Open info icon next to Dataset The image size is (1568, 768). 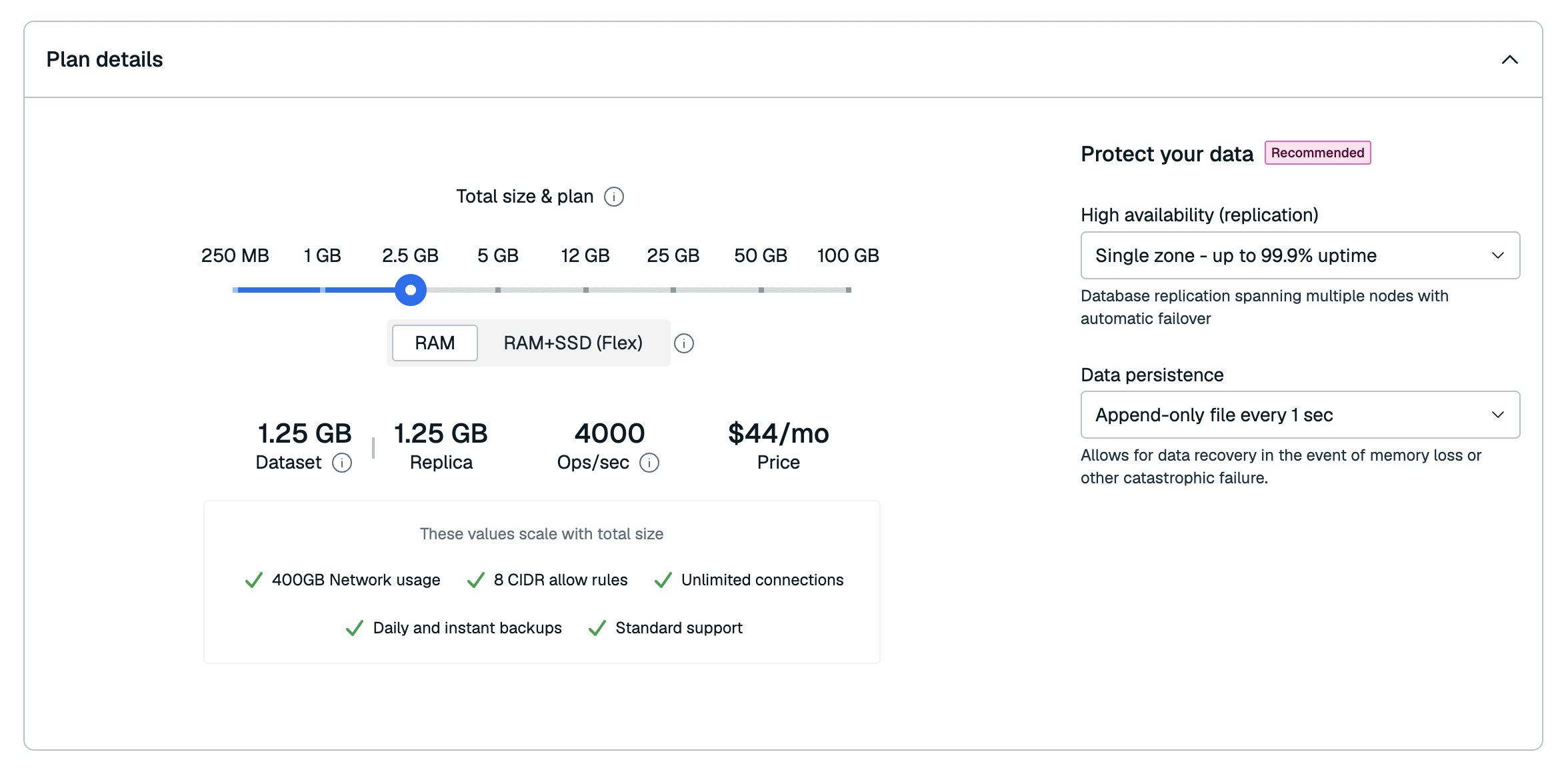(342, 463)
